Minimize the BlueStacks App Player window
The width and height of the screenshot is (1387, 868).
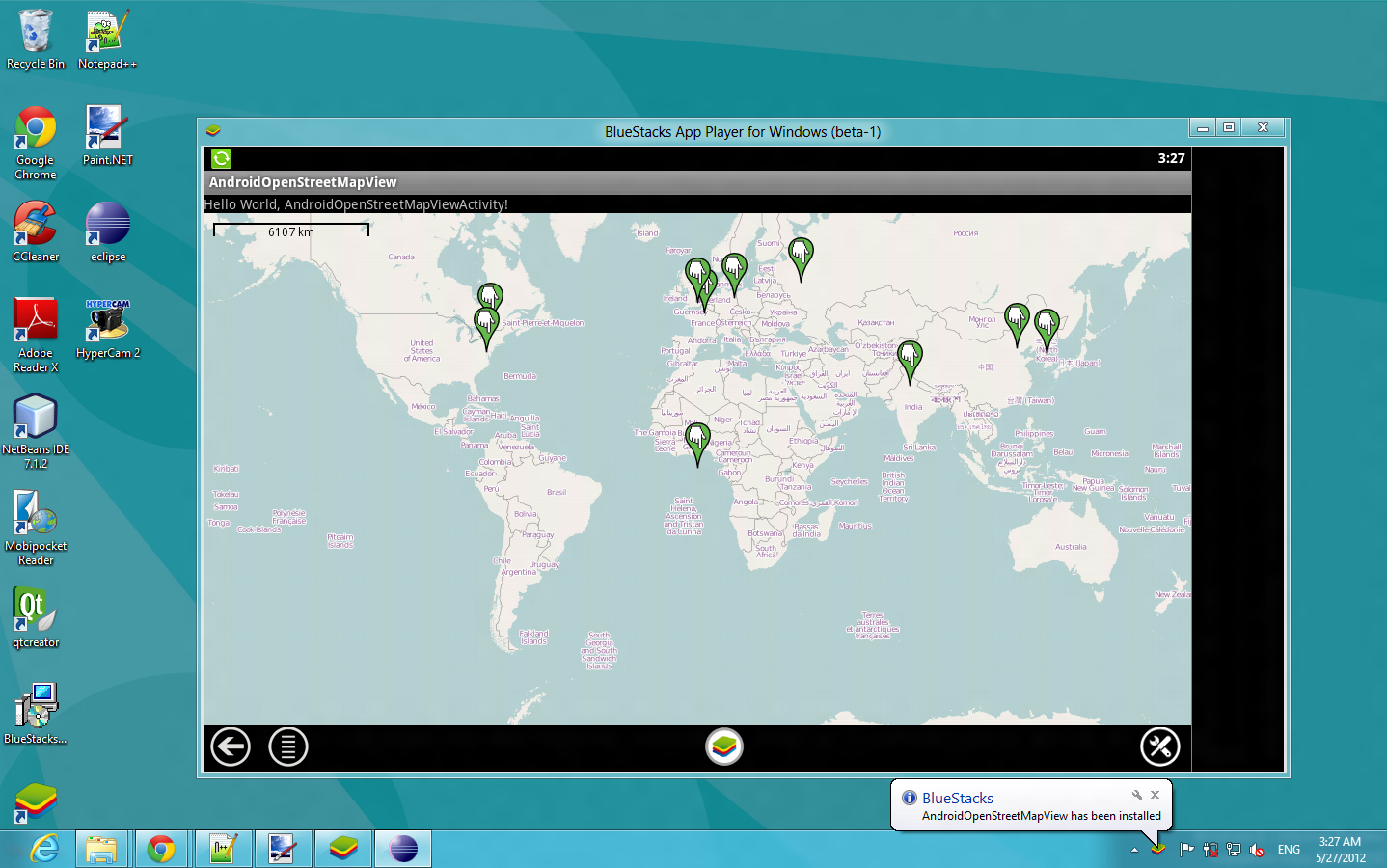[1202, 127]
